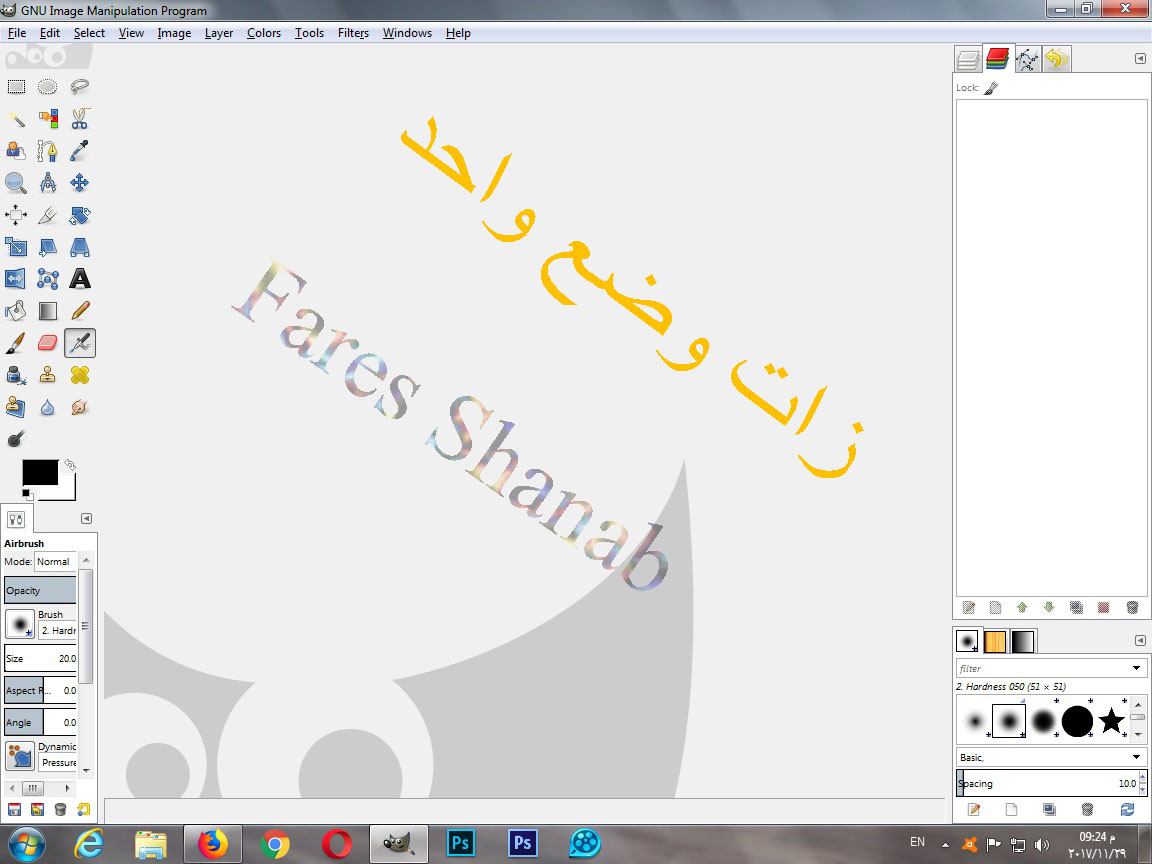Open the airbrush Mode dropdown

pos(52,561)
